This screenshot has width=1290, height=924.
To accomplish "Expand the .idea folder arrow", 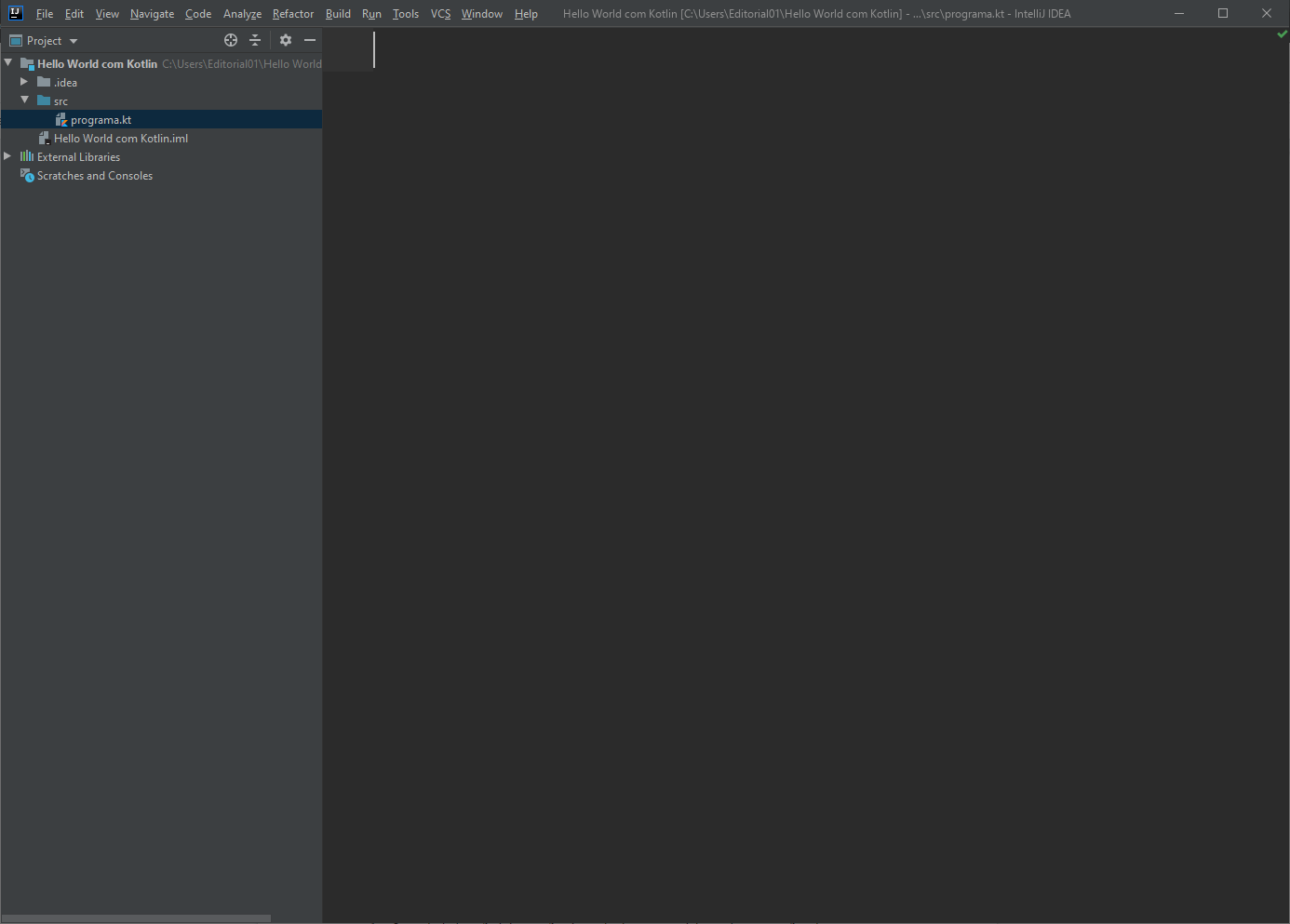I will click(24, 82).
